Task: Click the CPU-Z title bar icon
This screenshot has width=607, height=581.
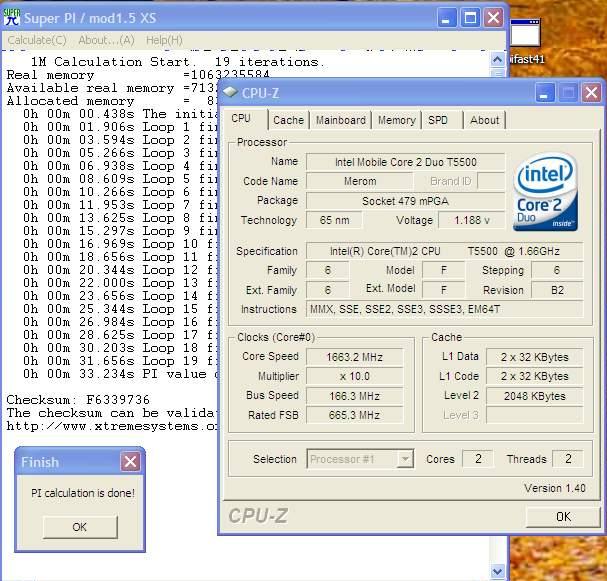Action: point(230,93)
